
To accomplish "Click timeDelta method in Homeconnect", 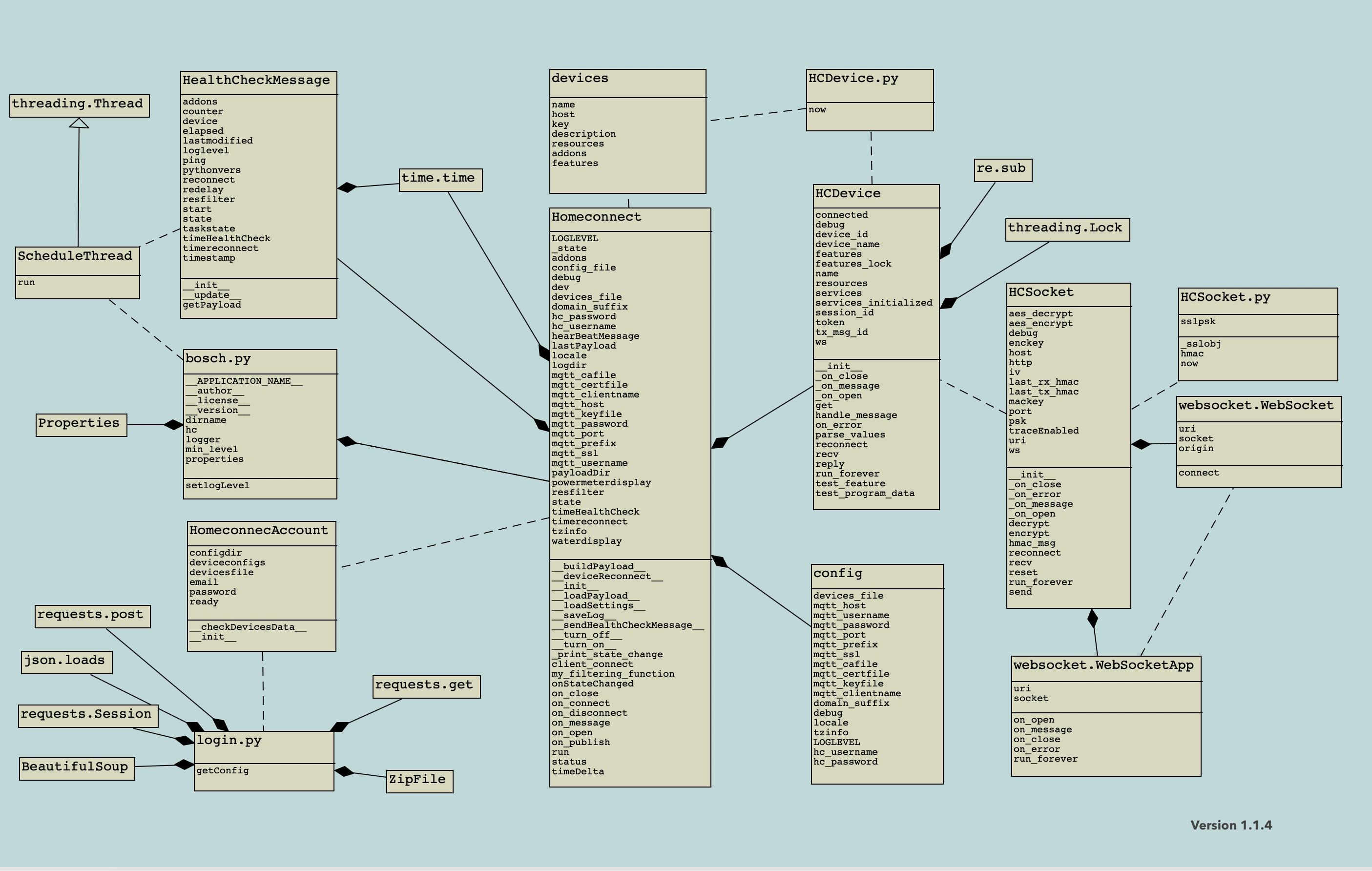I will tap(578, 771).
